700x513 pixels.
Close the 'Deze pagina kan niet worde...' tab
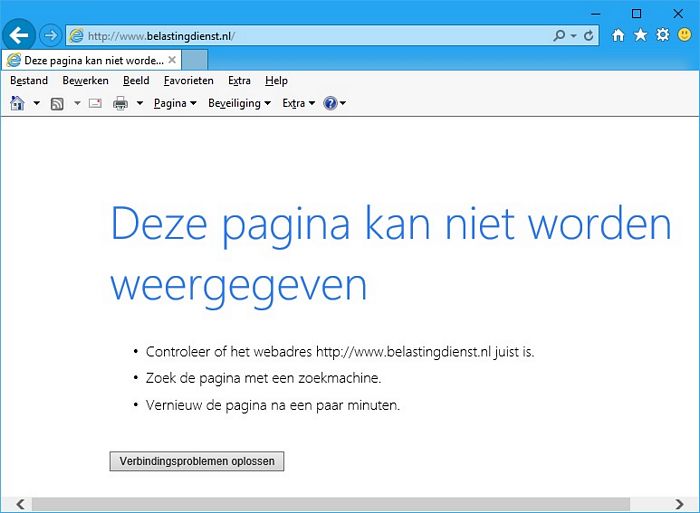click(x=172, y=60)
